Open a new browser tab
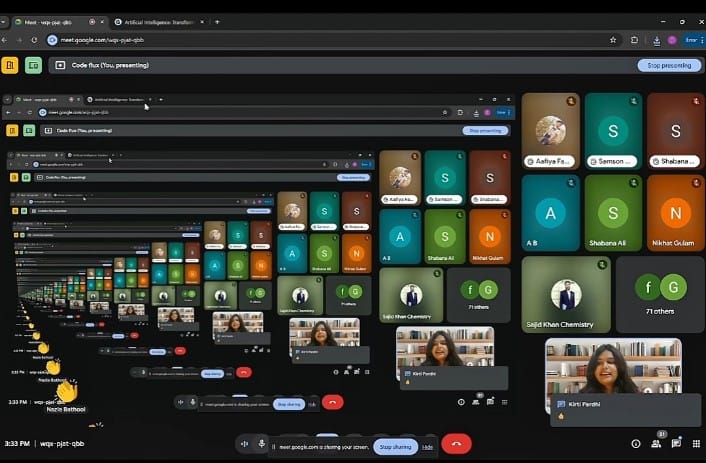This screenshot has height=463, width=706. [217, 22]
